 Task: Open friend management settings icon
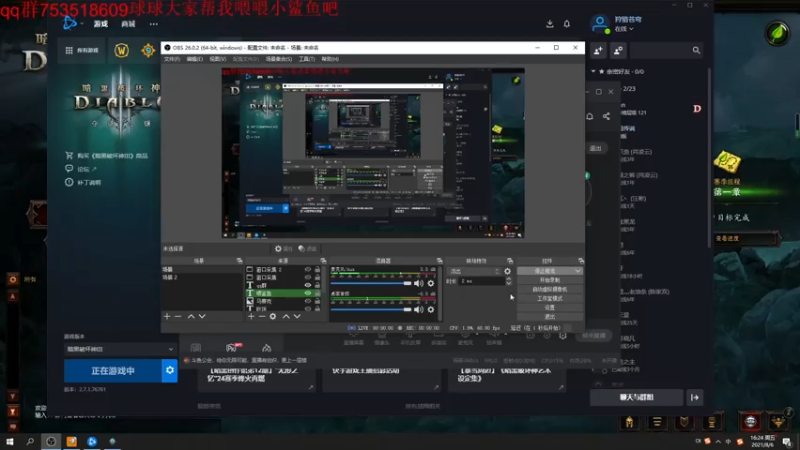coord(618,50)
